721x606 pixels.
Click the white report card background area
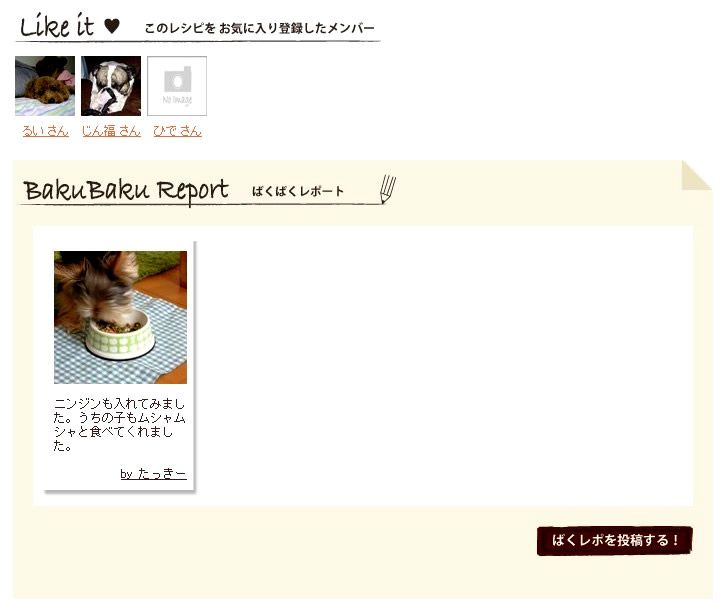click(x=441, y=366)
